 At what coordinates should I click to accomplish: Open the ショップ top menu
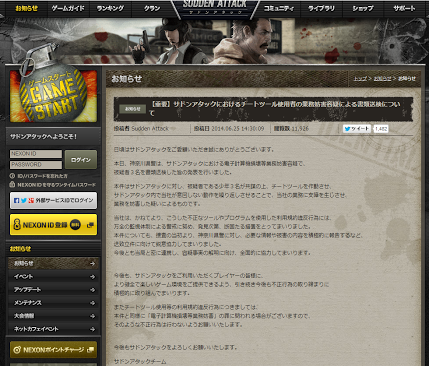363,8
